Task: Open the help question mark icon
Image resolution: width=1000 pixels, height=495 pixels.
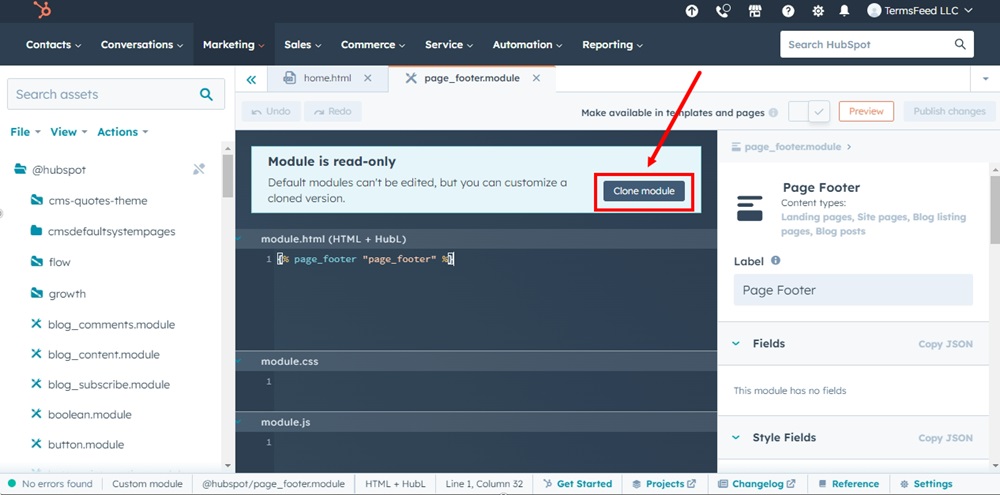Action: tap(788, 11)
